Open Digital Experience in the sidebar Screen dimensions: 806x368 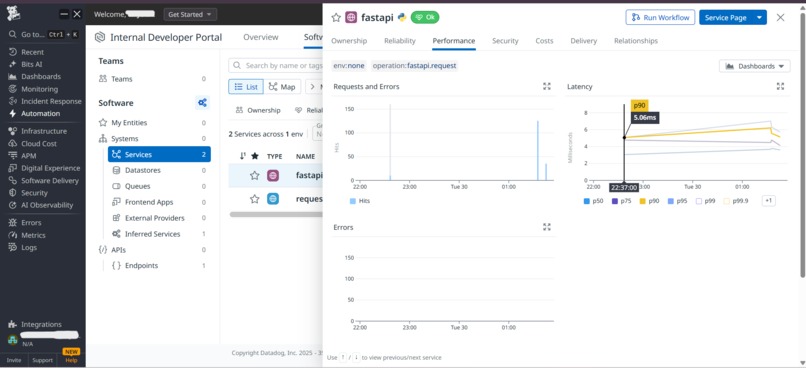click(50, 168)
